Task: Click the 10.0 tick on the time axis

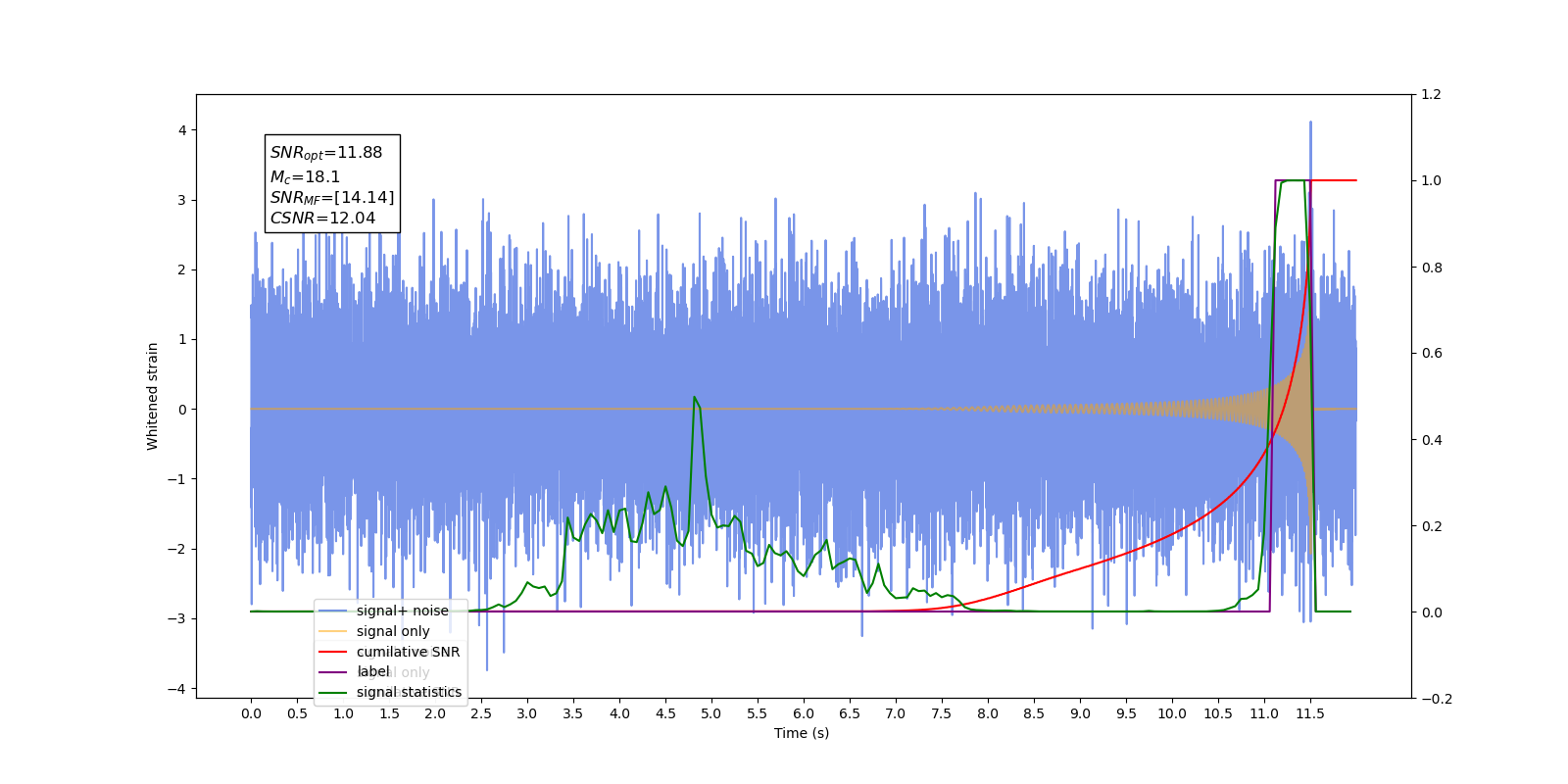Action: click(1172, 713)
